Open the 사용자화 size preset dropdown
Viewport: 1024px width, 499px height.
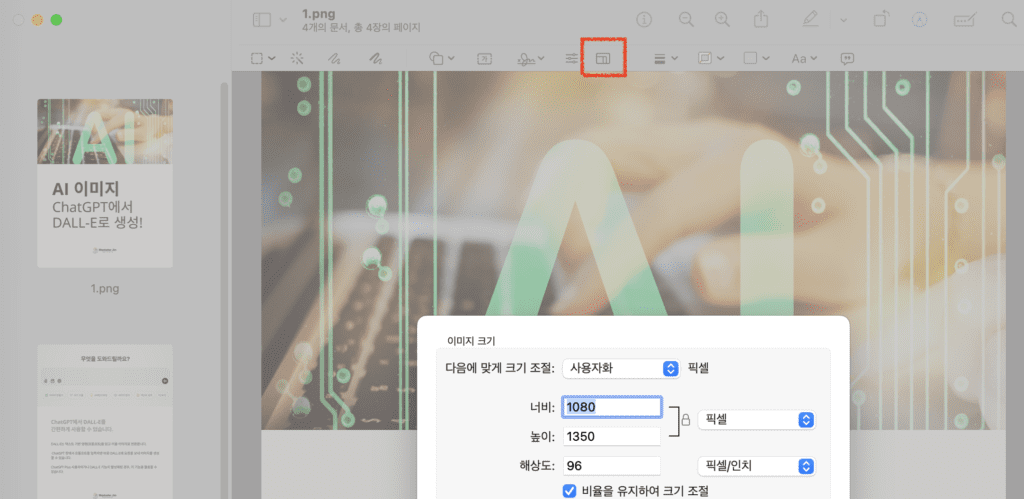621,368
